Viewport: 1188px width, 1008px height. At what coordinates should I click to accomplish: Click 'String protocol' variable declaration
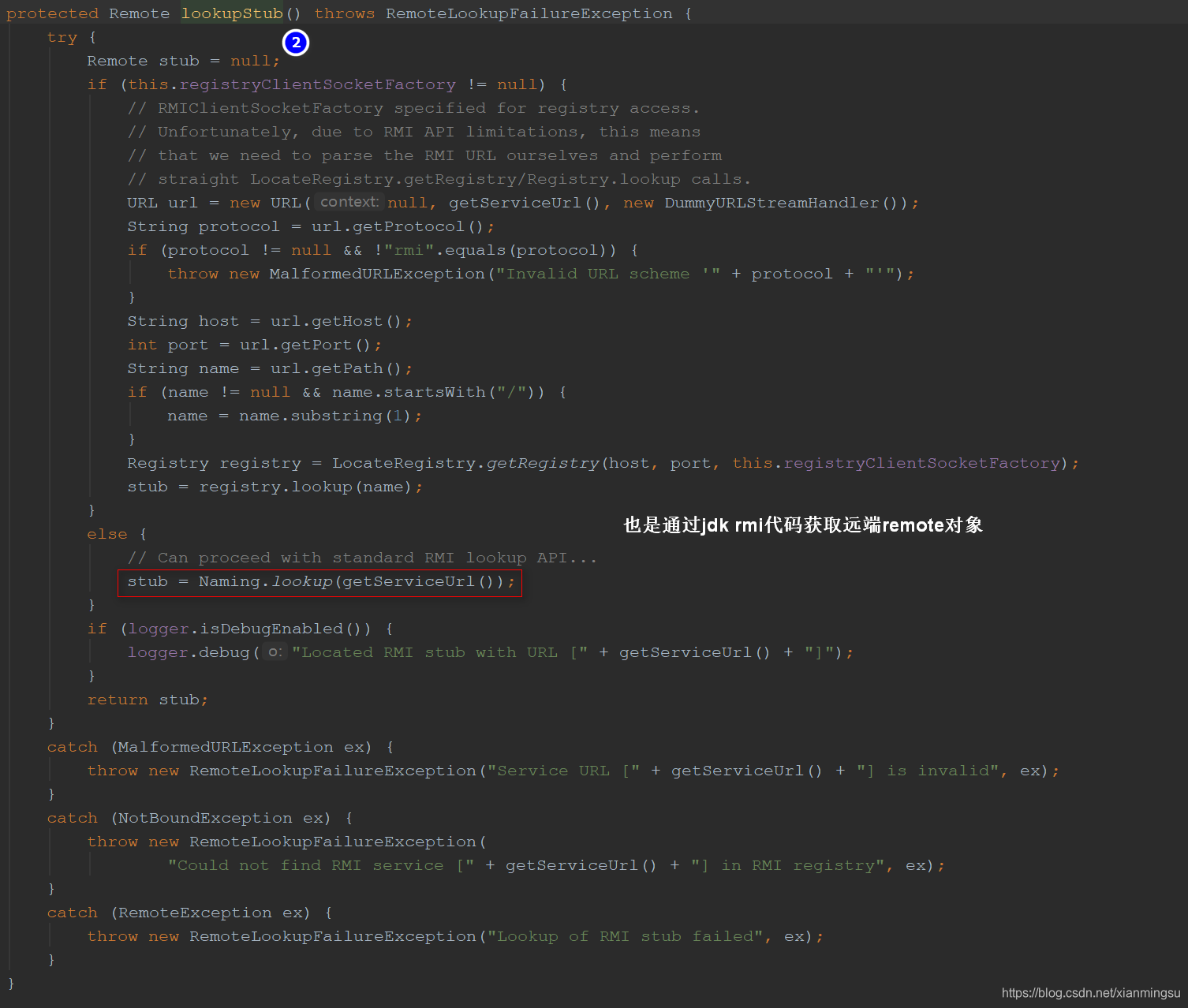(x=204, y=226)
